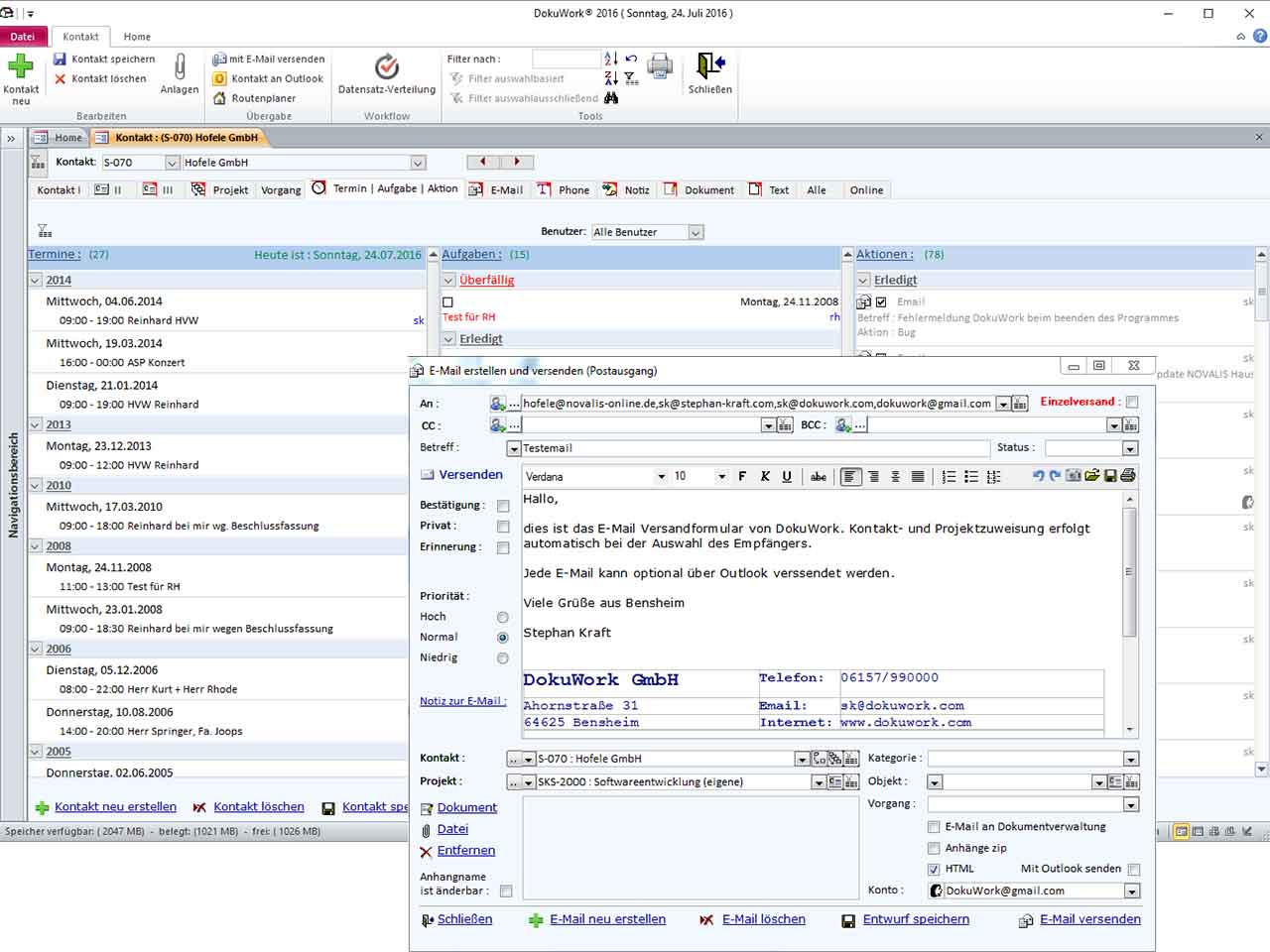This screenshot has height=952, width=1270.
Task: Open the Status dropdown in email form
Action: 1129,448
